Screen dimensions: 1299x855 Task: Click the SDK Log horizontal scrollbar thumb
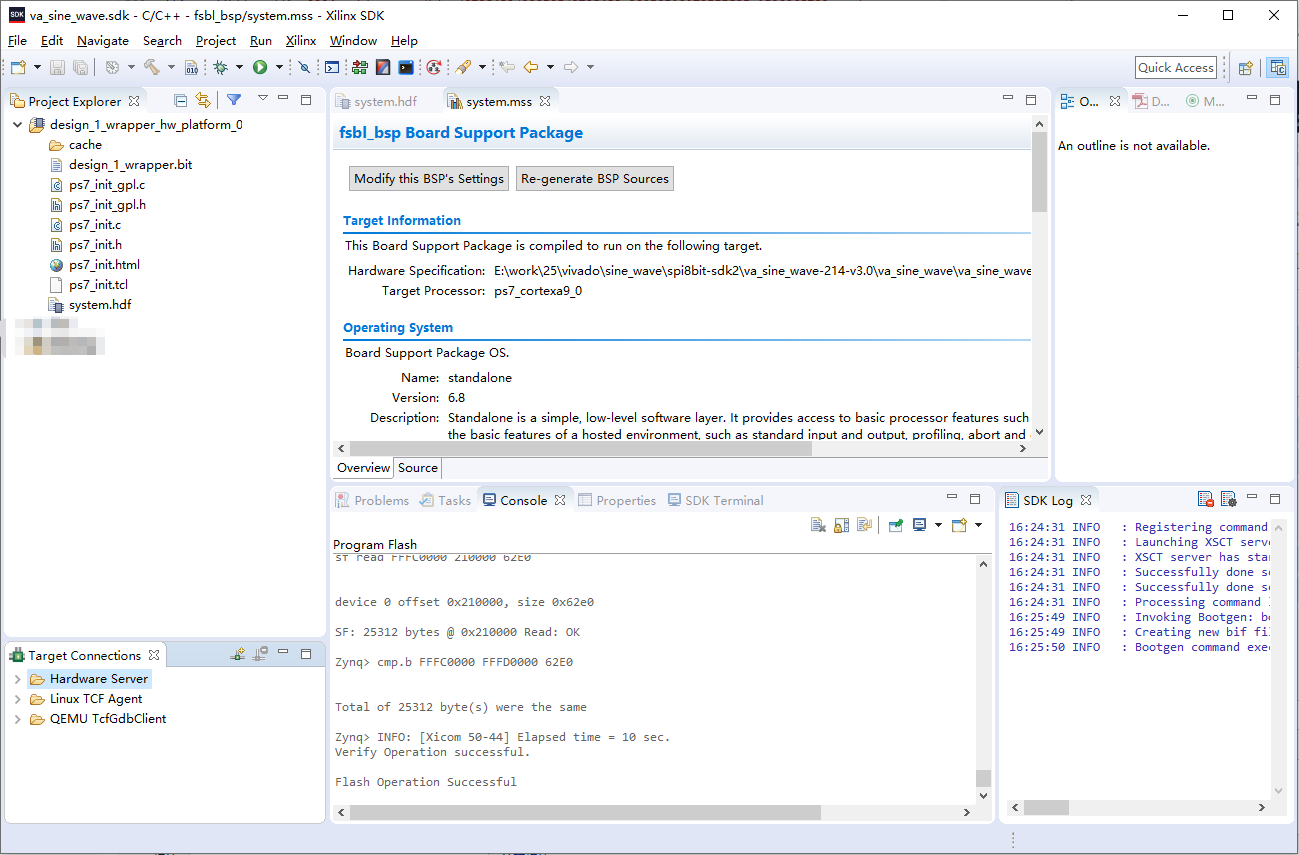click(x=1046, y=806)
